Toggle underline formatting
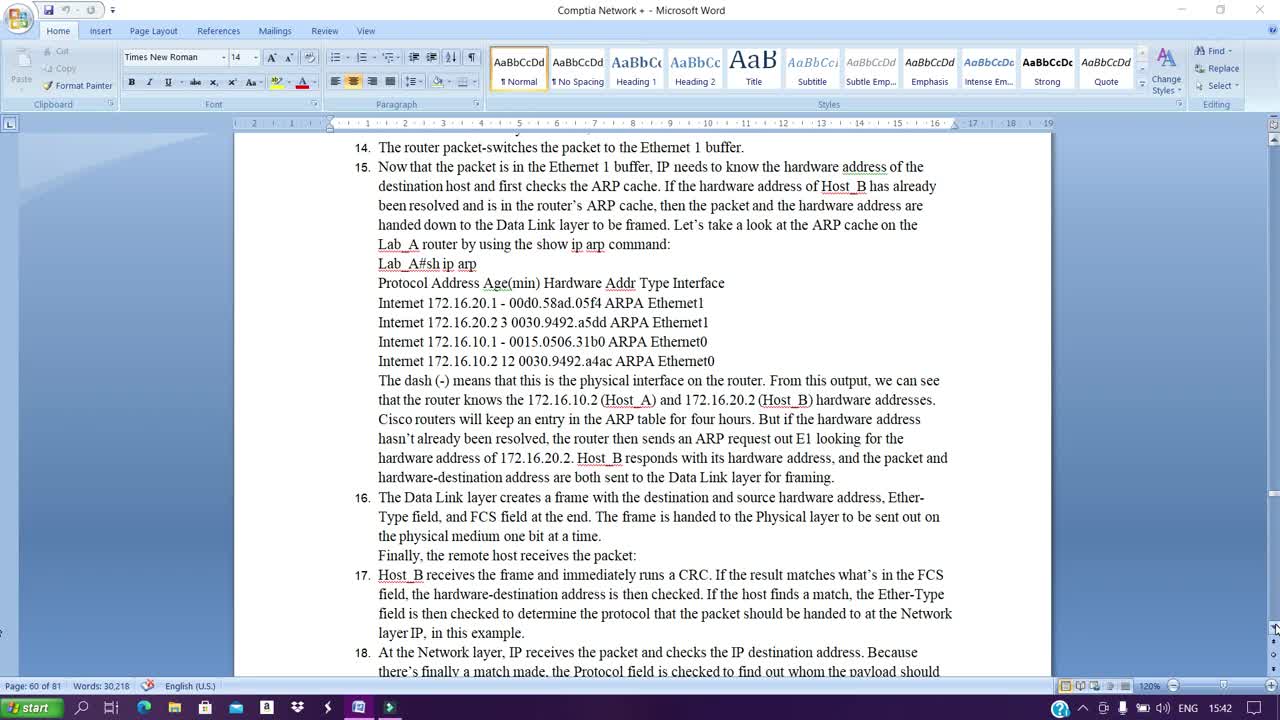Viewport: 1280px width, 720px height. point(170,82)
